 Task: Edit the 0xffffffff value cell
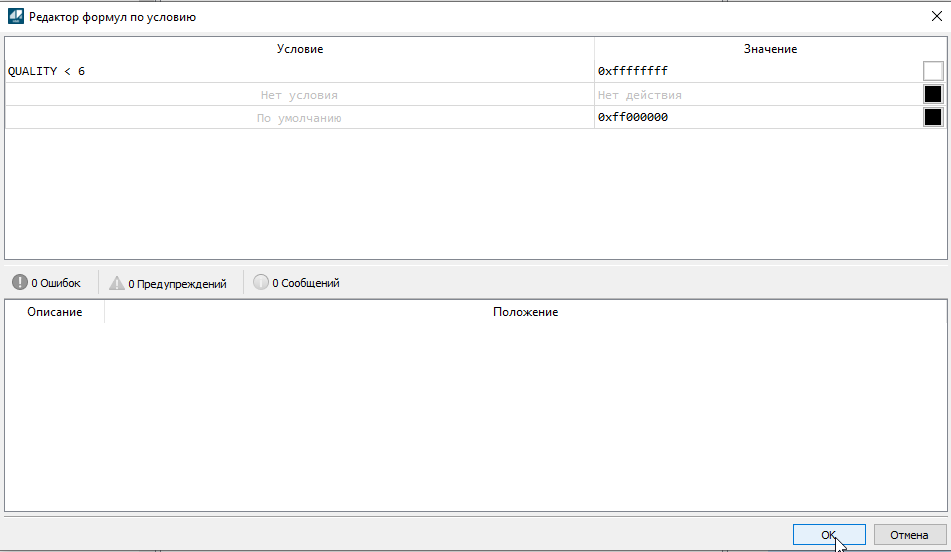point(756,71)
